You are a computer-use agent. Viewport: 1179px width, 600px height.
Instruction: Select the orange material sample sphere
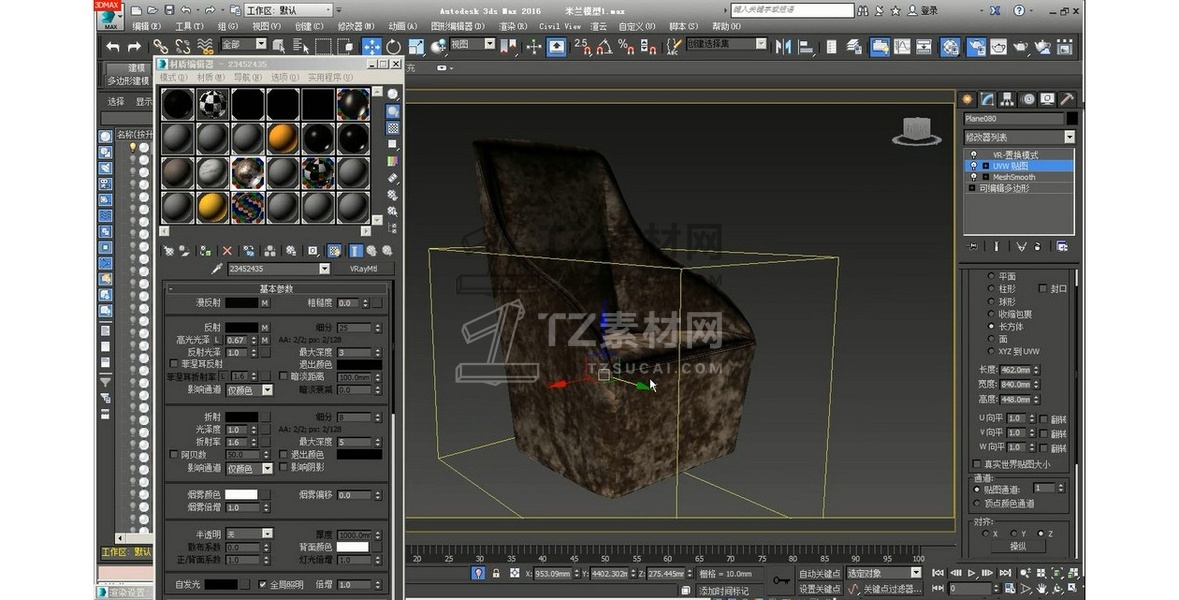pyautogui.click(x=282, y=137)
